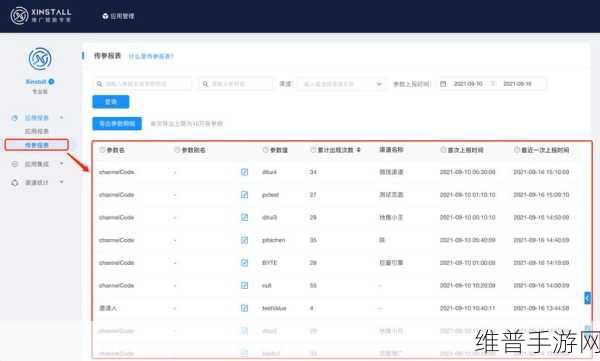Screen dimensions: 600x361
Task: Click the count 55 cell in null row
Action: (x=313, y=286)
